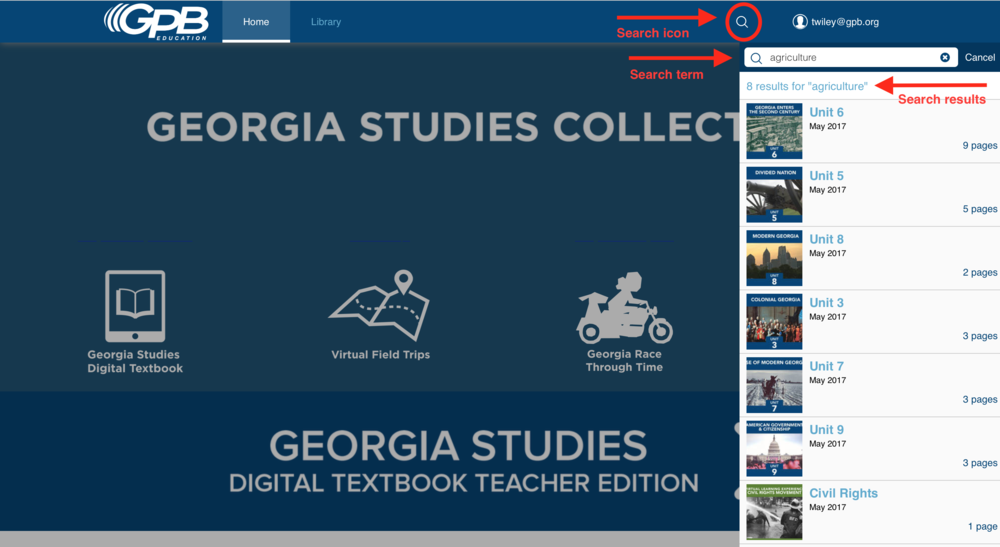Click 'May 2017' under Unit 6
1000x547 pixels.
[828, 126]
